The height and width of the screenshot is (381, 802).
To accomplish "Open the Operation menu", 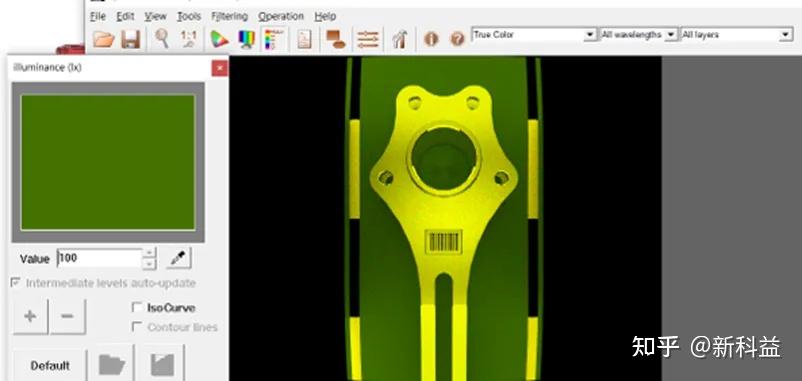I will [x=281, y=16].
